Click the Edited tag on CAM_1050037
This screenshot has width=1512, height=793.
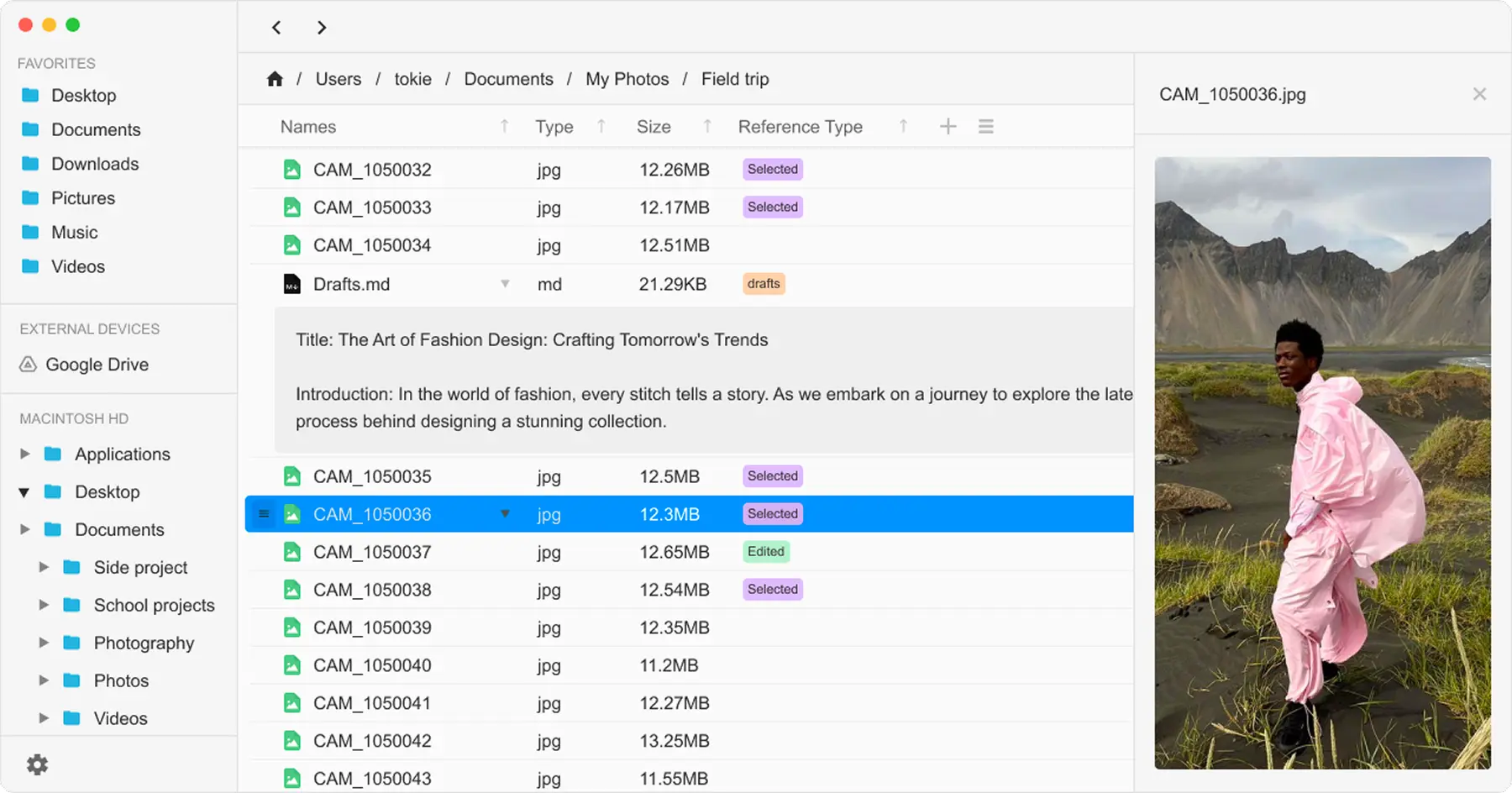(765, 552)
